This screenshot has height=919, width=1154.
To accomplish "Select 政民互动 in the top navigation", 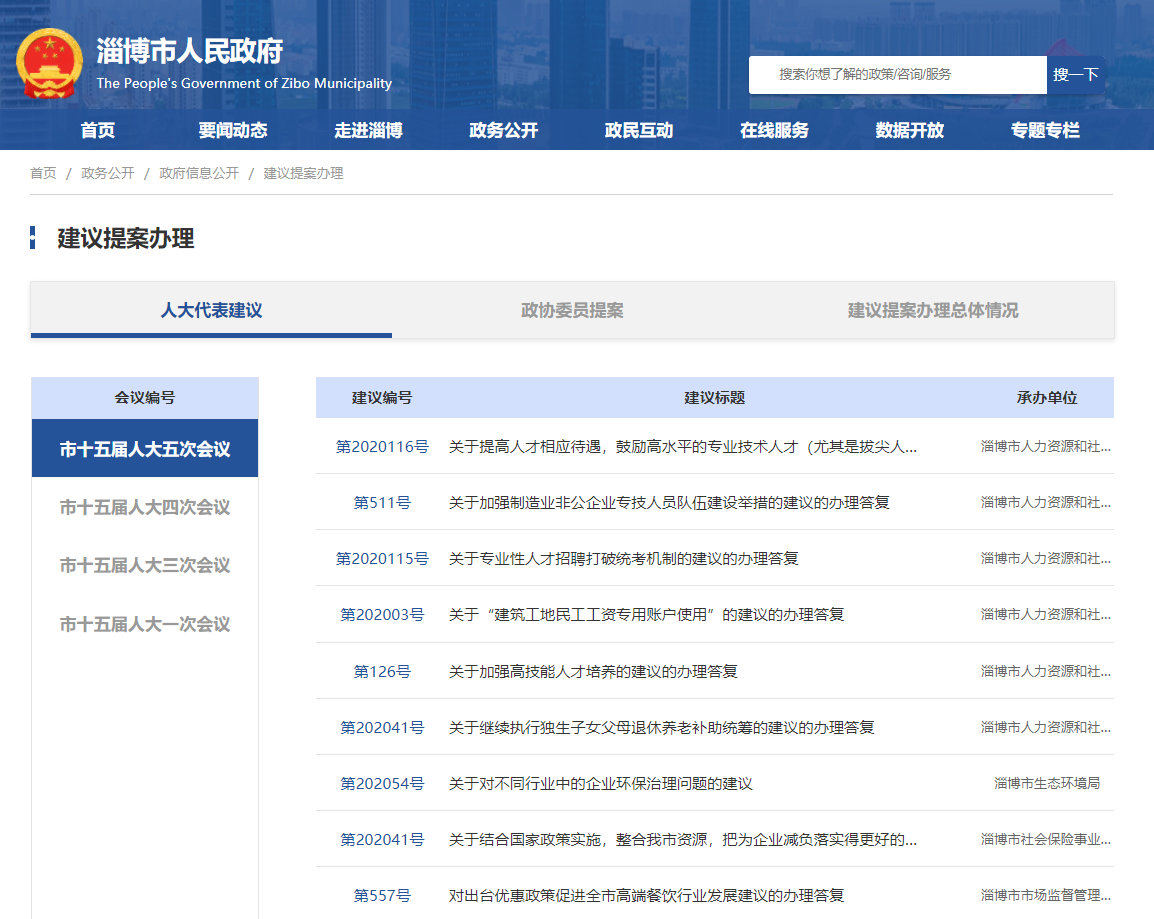I will (x=639, y=131).
